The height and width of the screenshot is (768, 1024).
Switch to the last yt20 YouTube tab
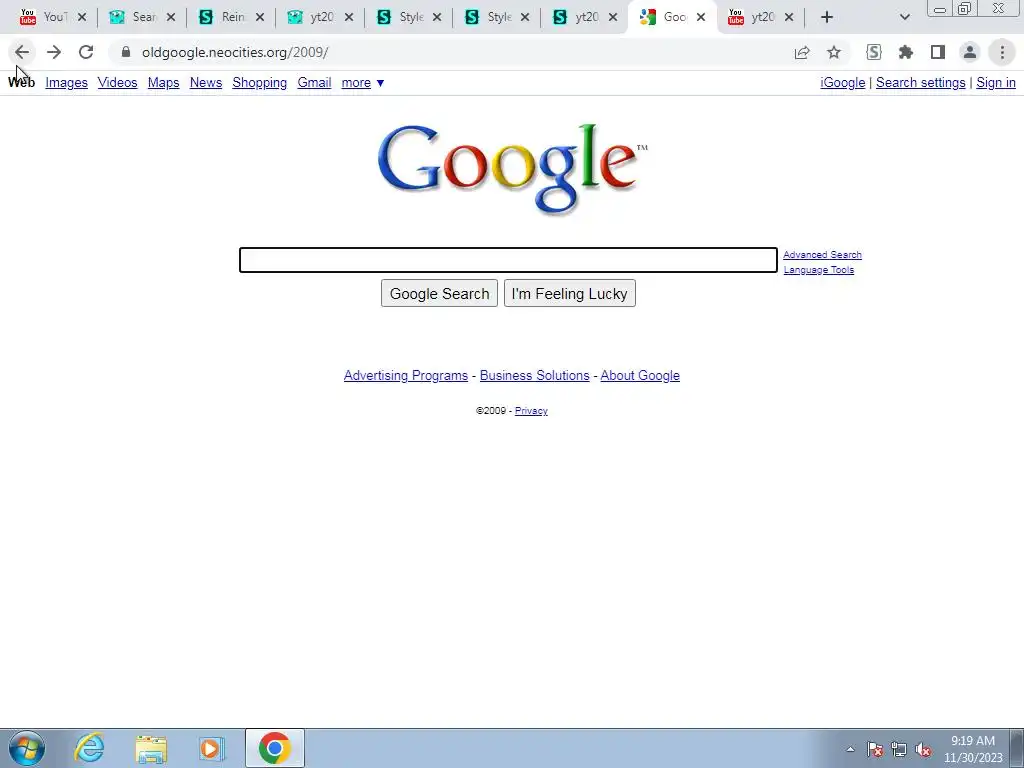[754, 18]
